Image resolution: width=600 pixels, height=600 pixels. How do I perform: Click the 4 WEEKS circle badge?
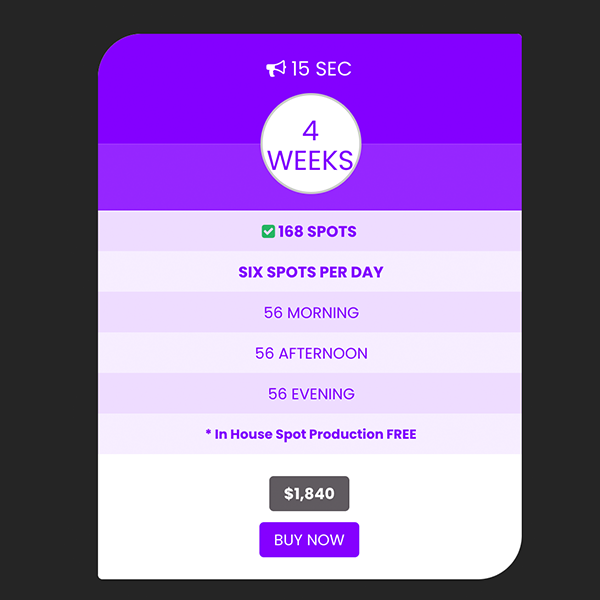pyautogui.click(x=311, y=144)
